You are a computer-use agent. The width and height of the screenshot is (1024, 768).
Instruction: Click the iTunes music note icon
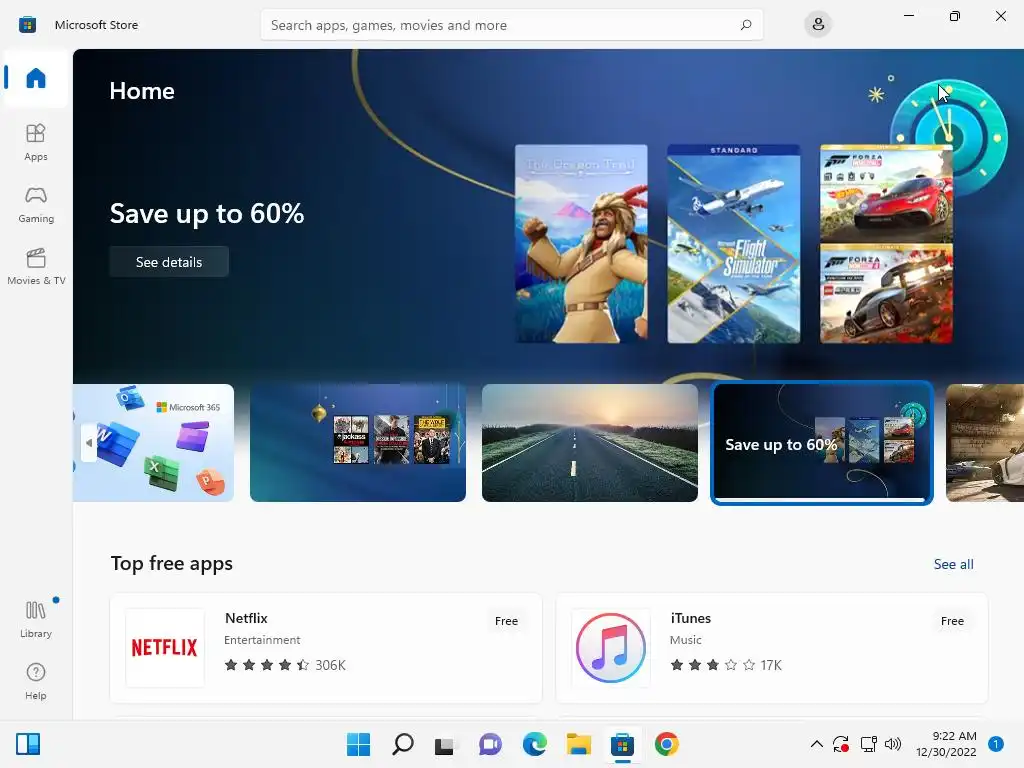point(611,648)
